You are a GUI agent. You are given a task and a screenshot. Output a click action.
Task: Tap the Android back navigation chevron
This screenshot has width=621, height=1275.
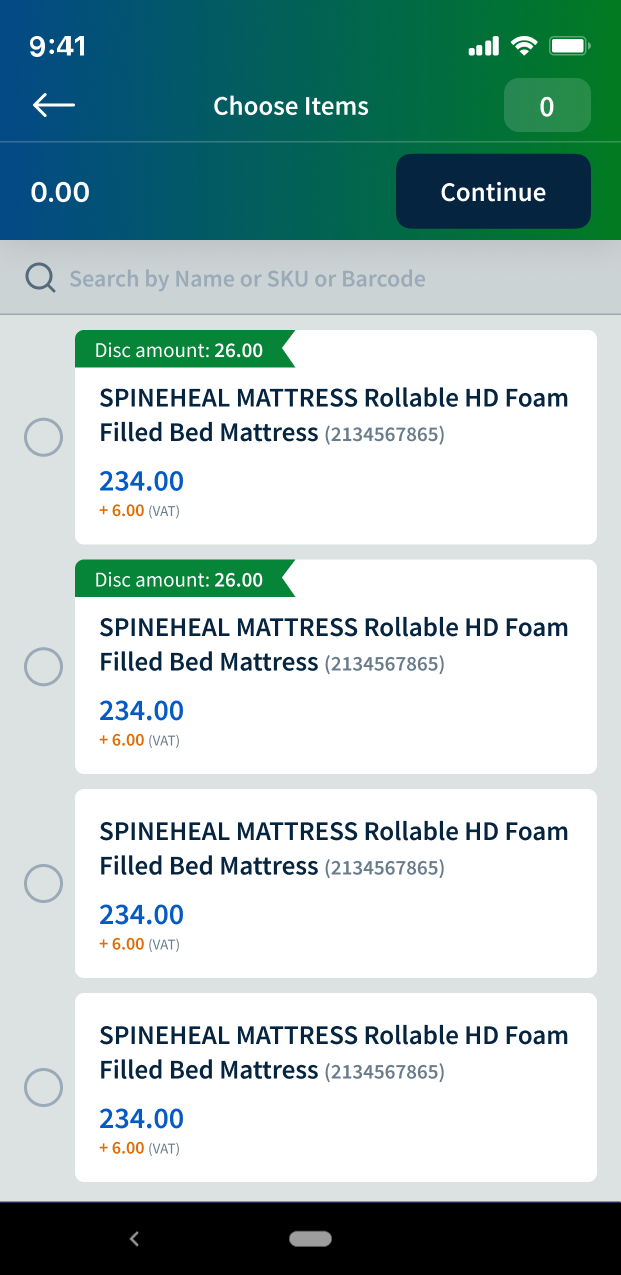coord(134,1239)
